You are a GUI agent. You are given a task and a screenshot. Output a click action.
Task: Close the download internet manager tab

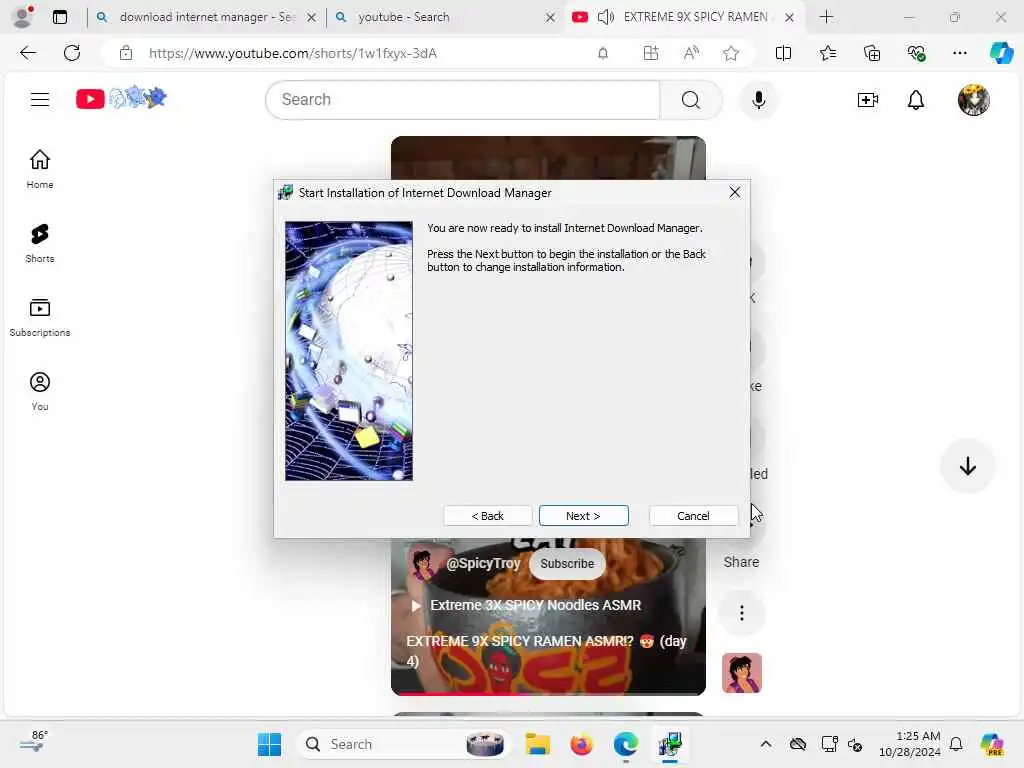(x=312, y=17)
